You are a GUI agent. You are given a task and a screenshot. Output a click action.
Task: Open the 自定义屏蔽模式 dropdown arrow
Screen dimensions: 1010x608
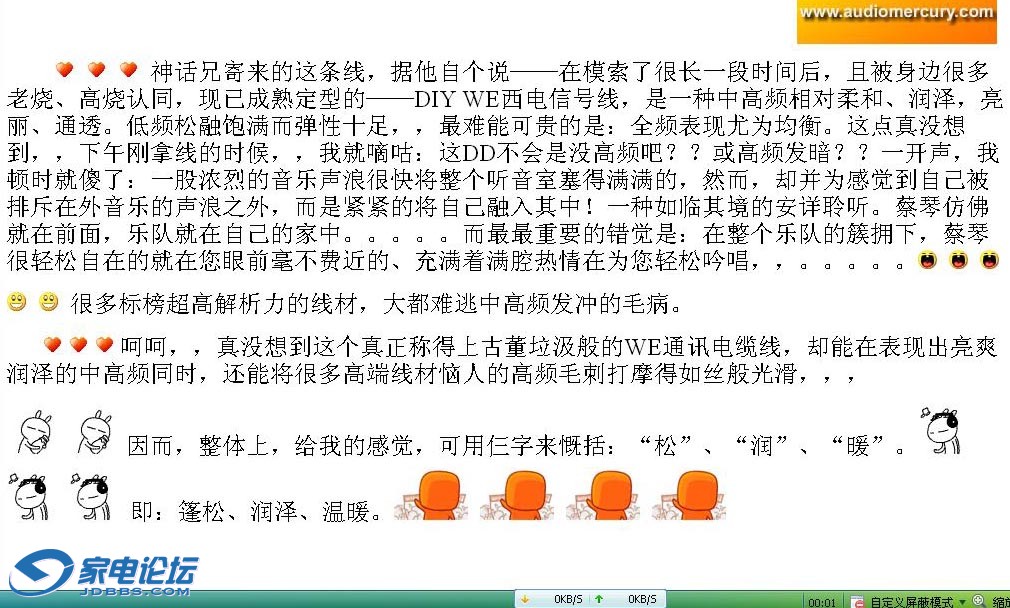962,601
